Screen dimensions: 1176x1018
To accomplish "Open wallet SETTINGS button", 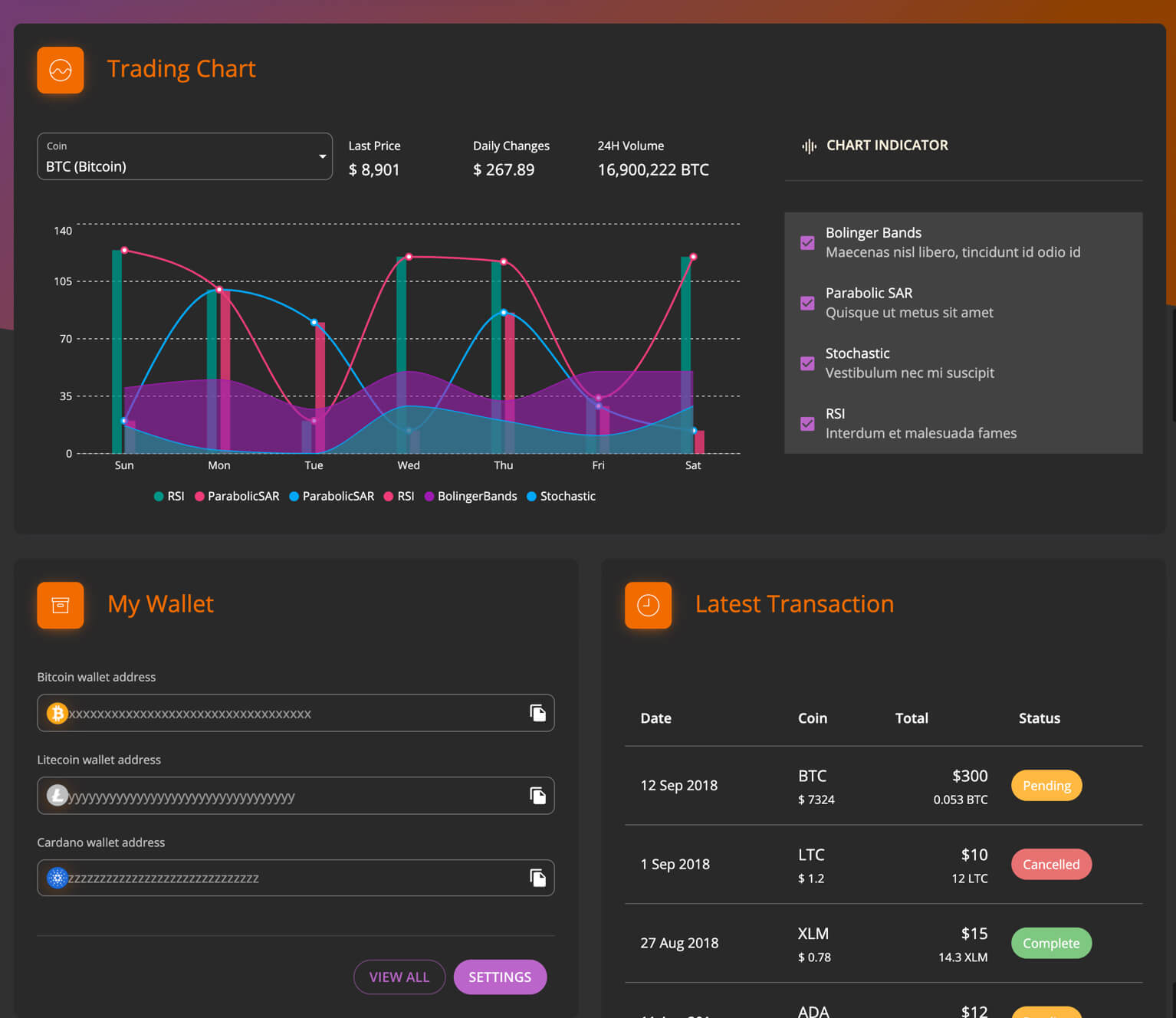I will click(x=500, y=977).
